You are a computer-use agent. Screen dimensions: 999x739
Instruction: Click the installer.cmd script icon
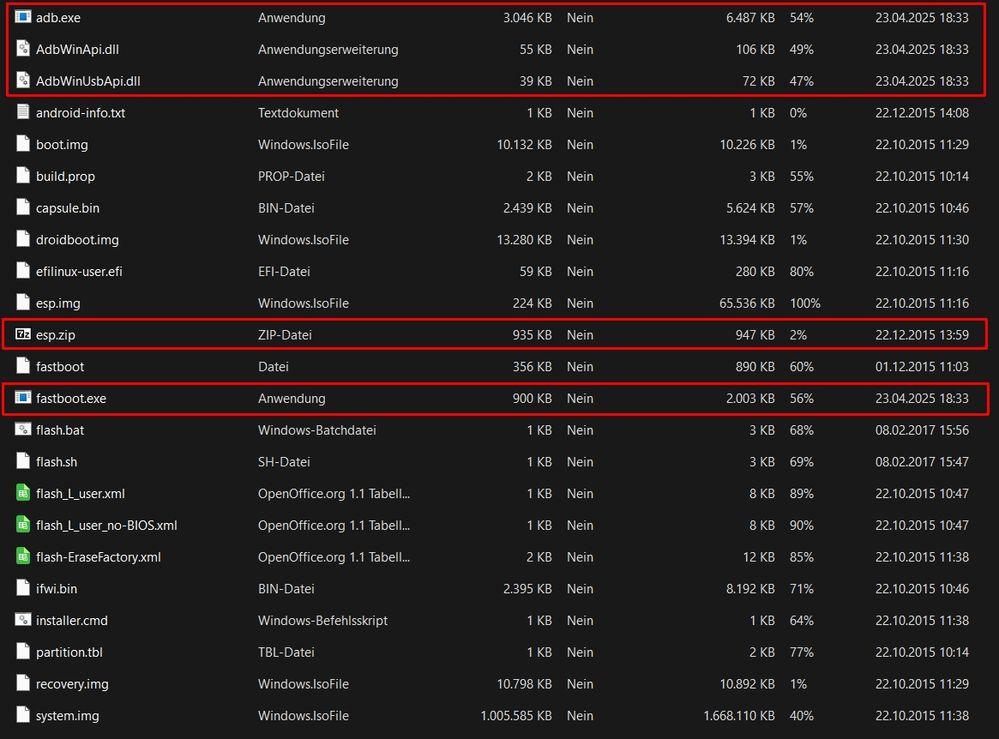pos(24,620)
